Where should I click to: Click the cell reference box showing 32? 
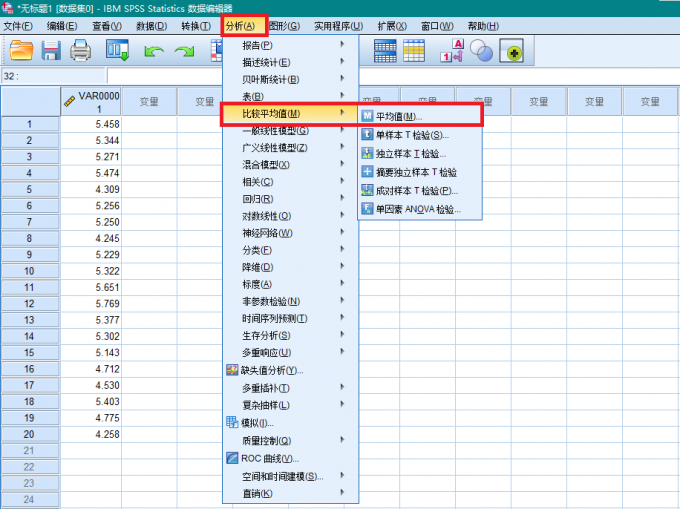[54, 76]
